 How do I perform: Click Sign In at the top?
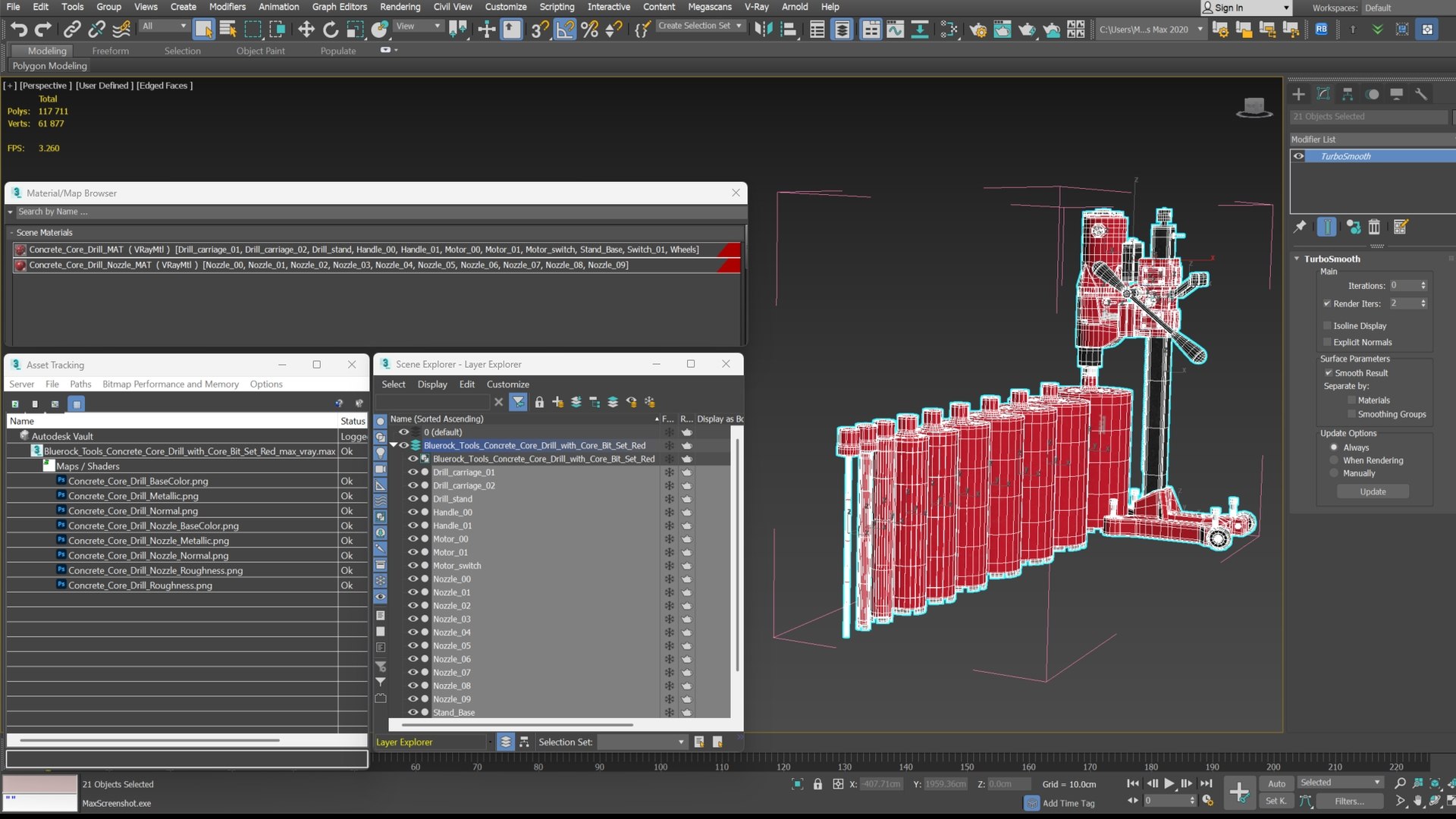1228,8
